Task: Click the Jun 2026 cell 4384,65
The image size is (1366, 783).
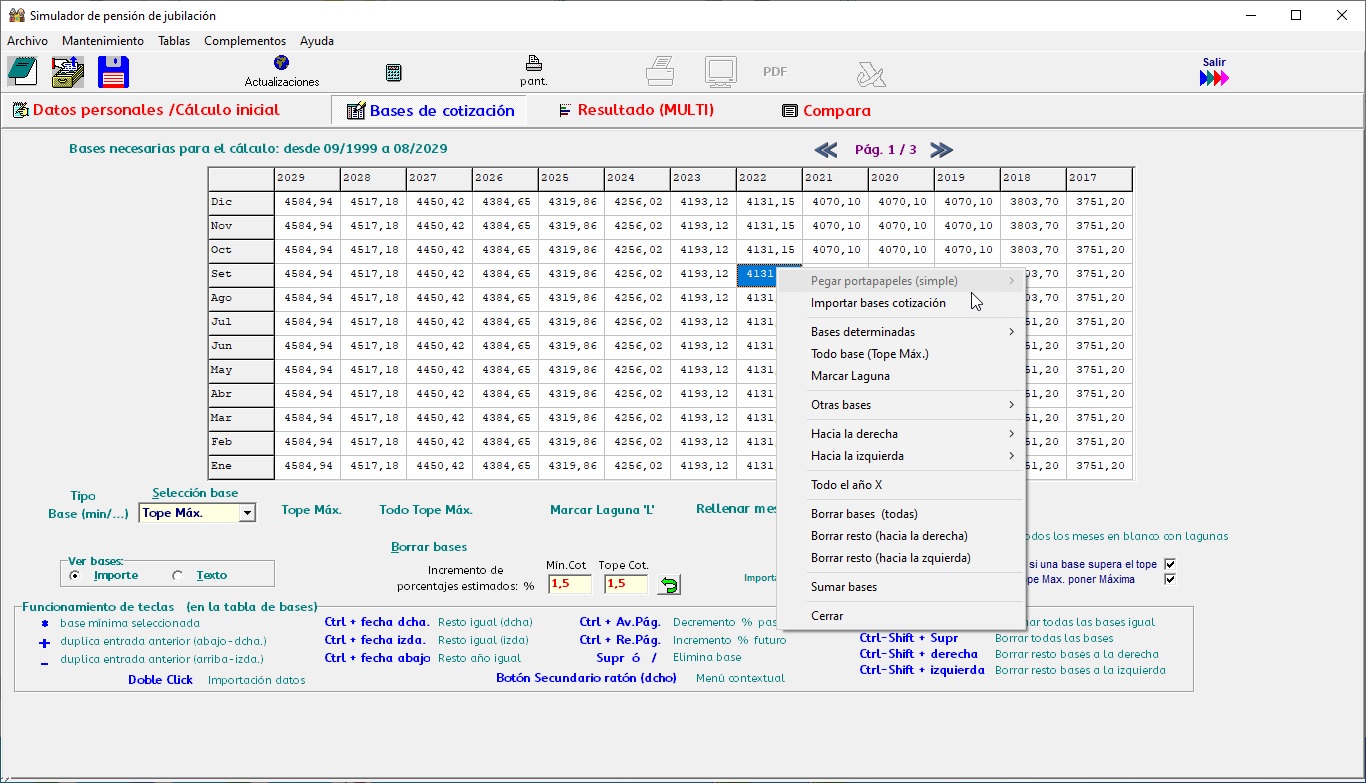Action: pos(505,346)
